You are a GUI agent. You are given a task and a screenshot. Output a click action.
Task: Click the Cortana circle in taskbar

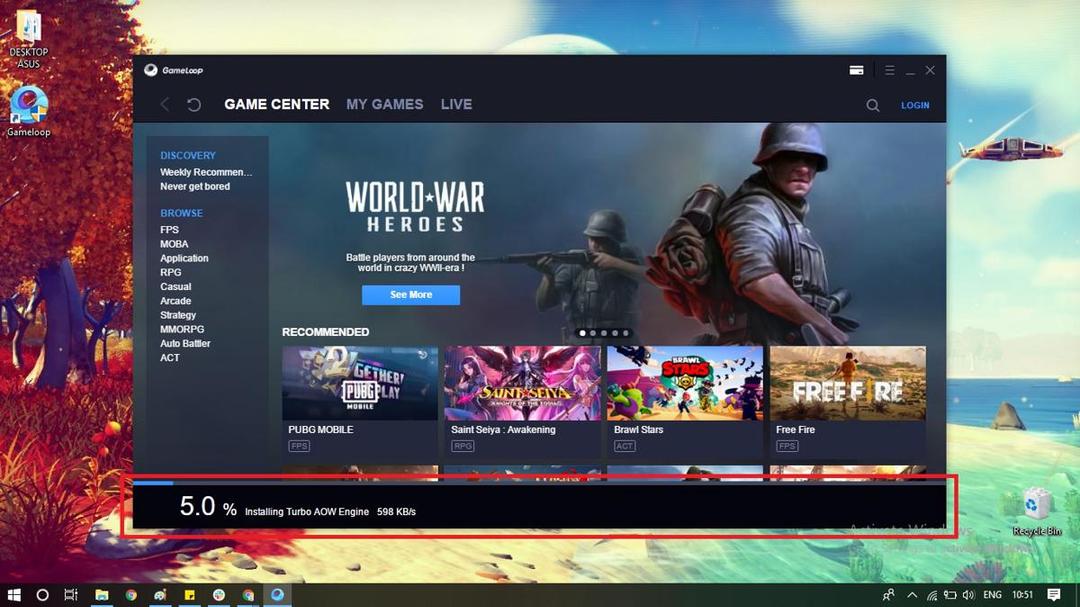[x=42, y=595]
